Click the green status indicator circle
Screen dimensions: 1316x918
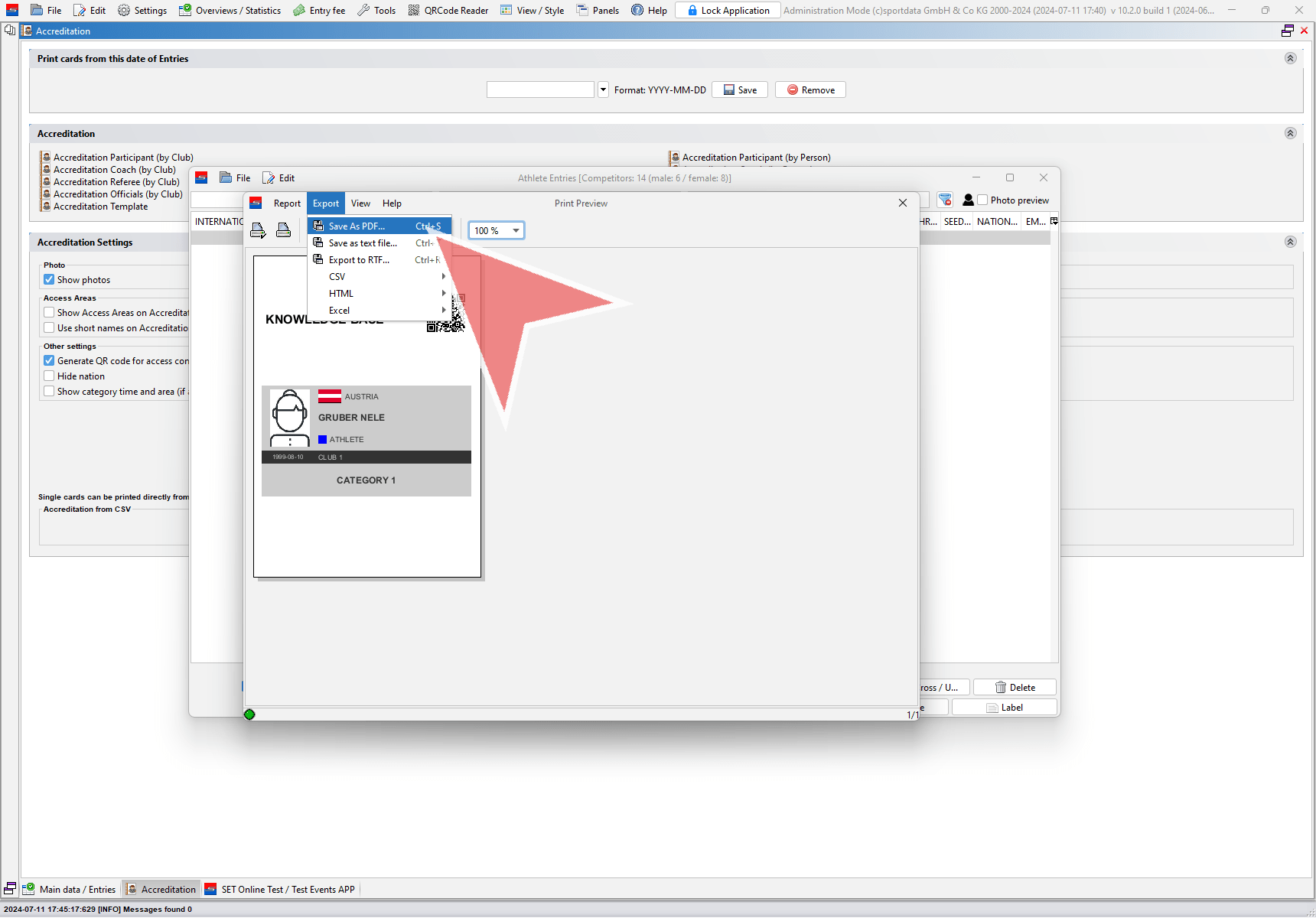(249, 715)
